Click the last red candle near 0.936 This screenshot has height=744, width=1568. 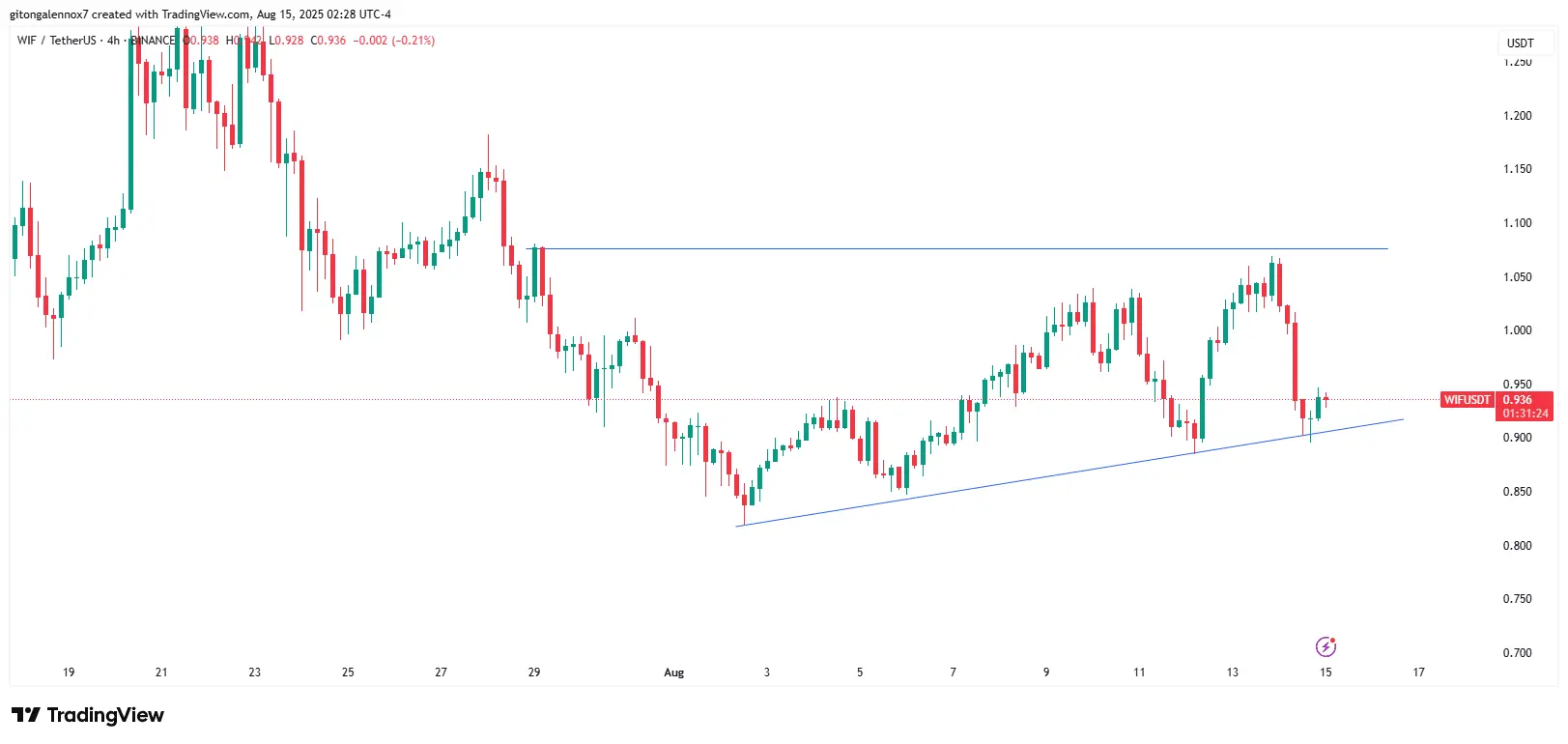click(1326, 398)
